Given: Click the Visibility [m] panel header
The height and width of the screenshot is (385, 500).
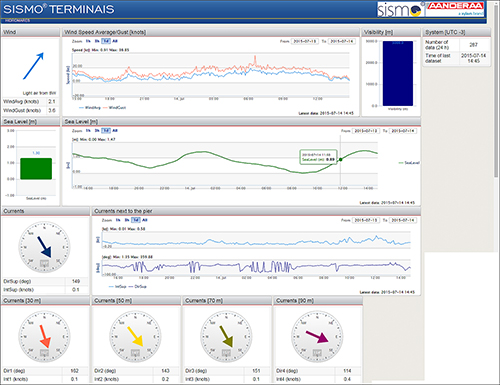Looking at the screenshot, I should click(391, 32).
